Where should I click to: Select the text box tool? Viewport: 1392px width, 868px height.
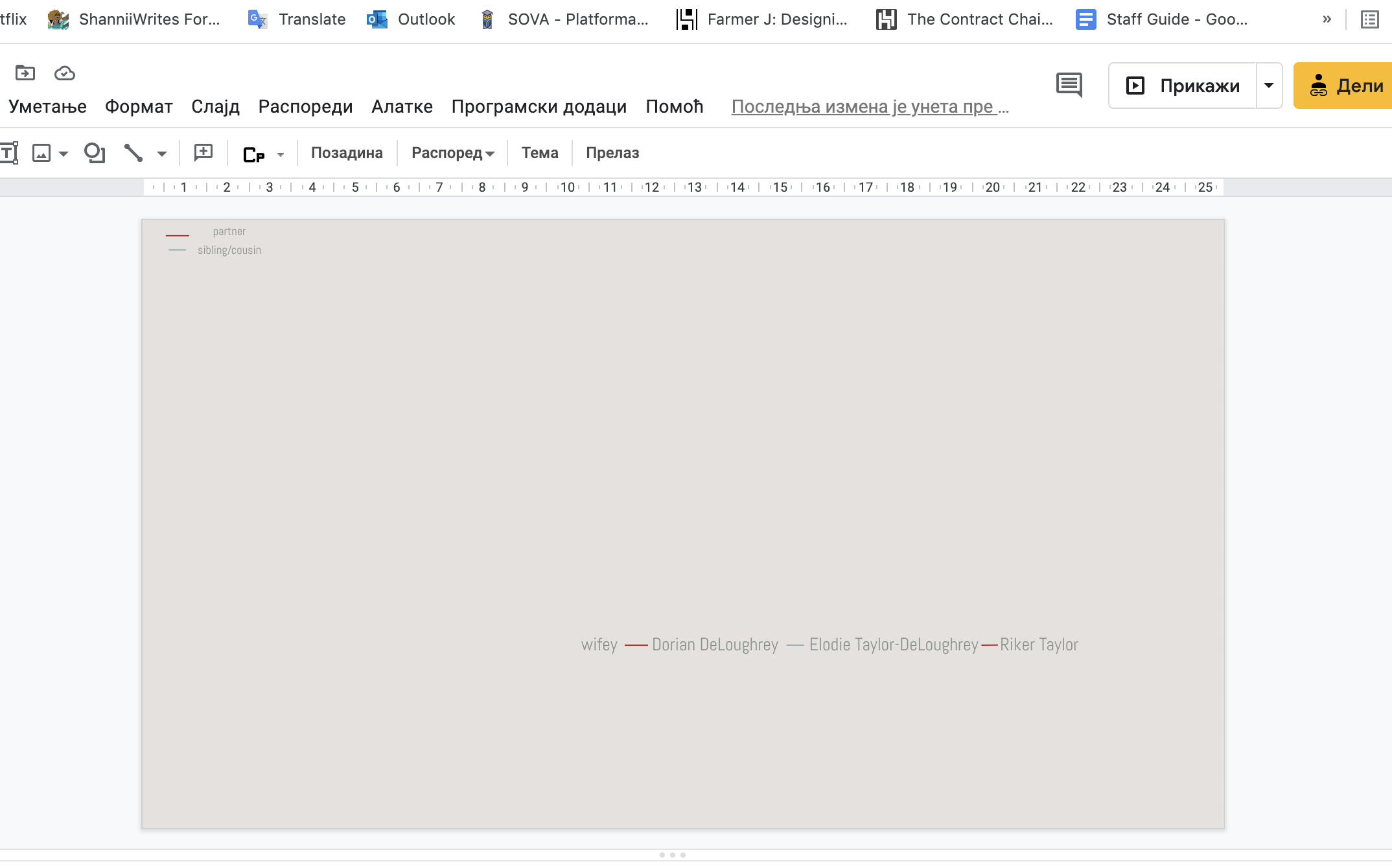(9, 153)
